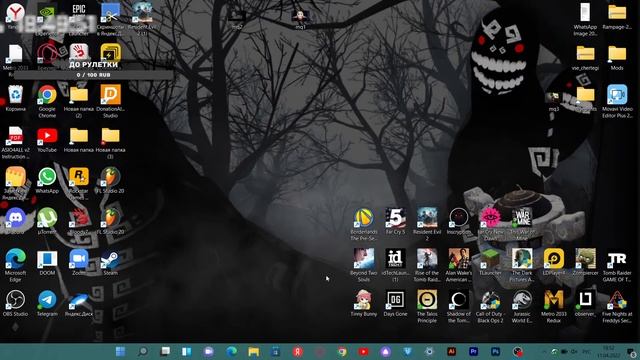Image resolution: width=640 pixels, height=360 pixels.
Task: Launch Days Gone from the desktop
Action: [396, 300]
